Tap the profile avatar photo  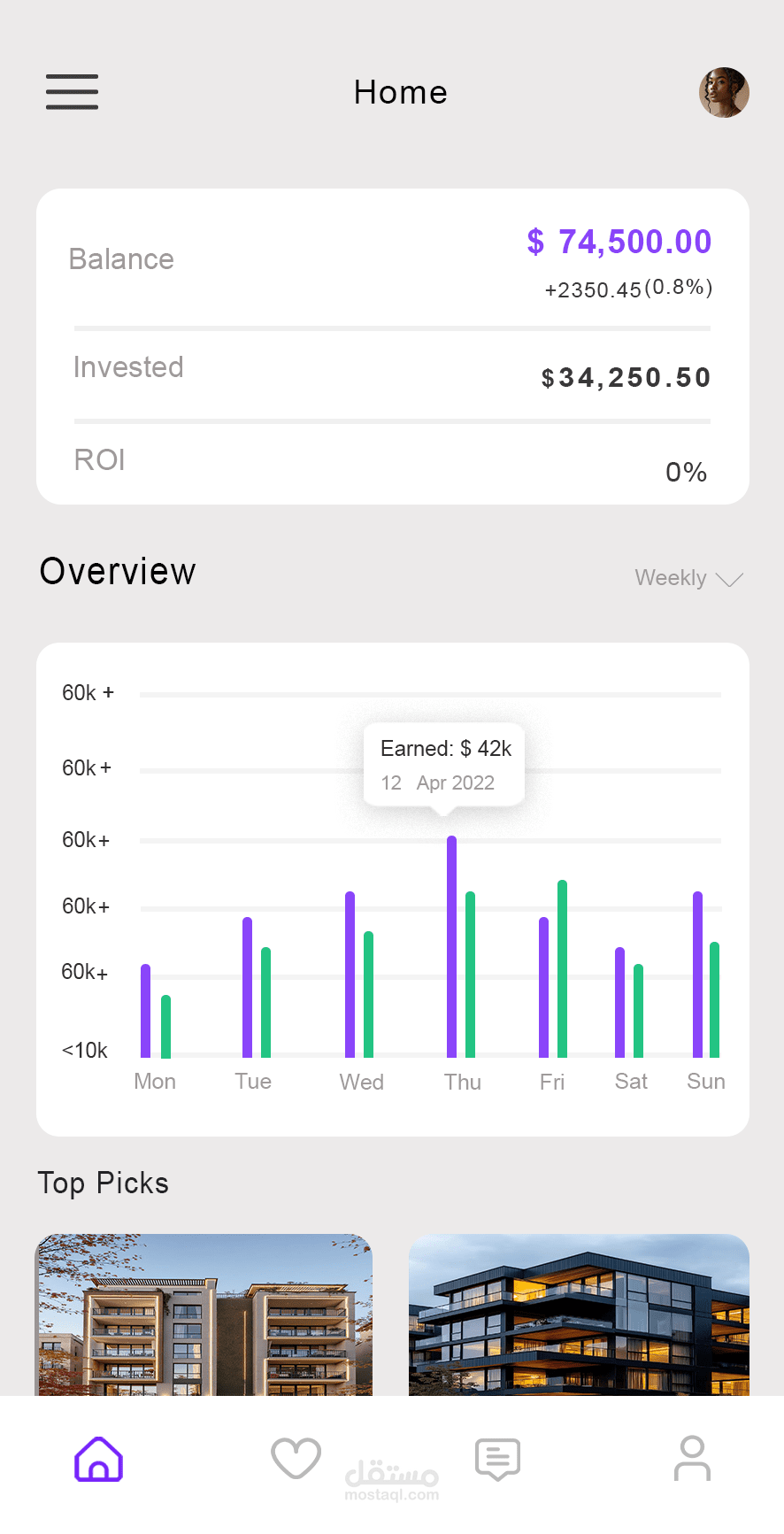724,92
